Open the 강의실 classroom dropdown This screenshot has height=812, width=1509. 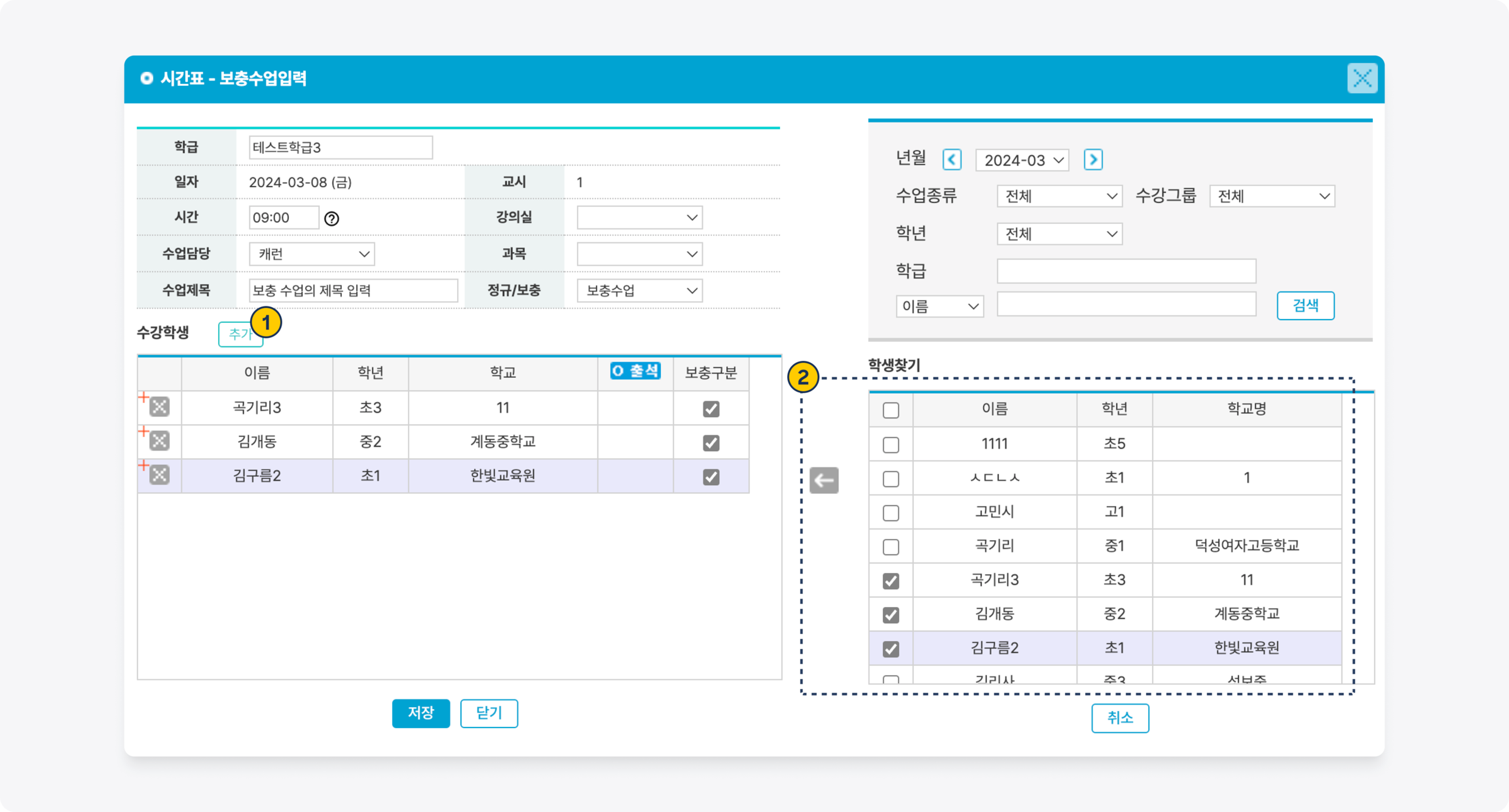pos(639,218)
